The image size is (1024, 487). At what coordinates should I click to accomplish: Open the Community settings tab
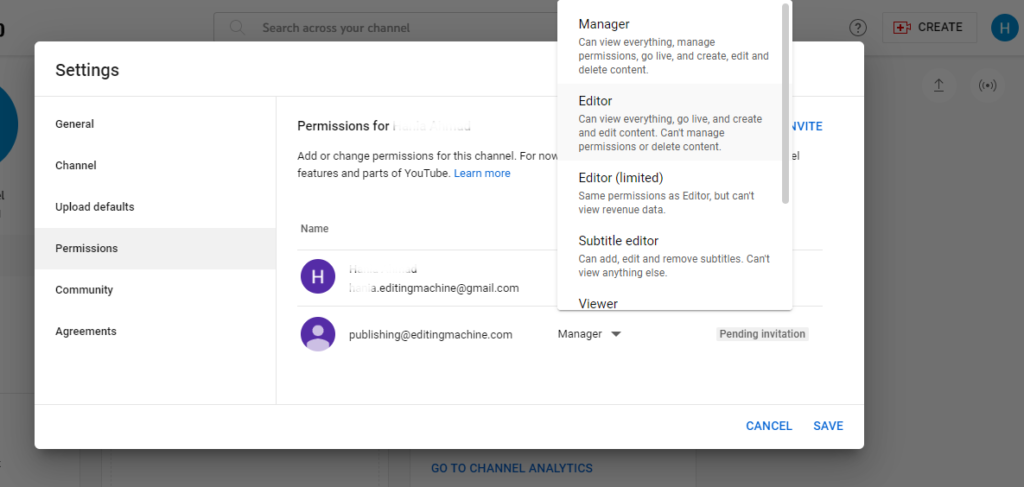(x=155, y=290)
